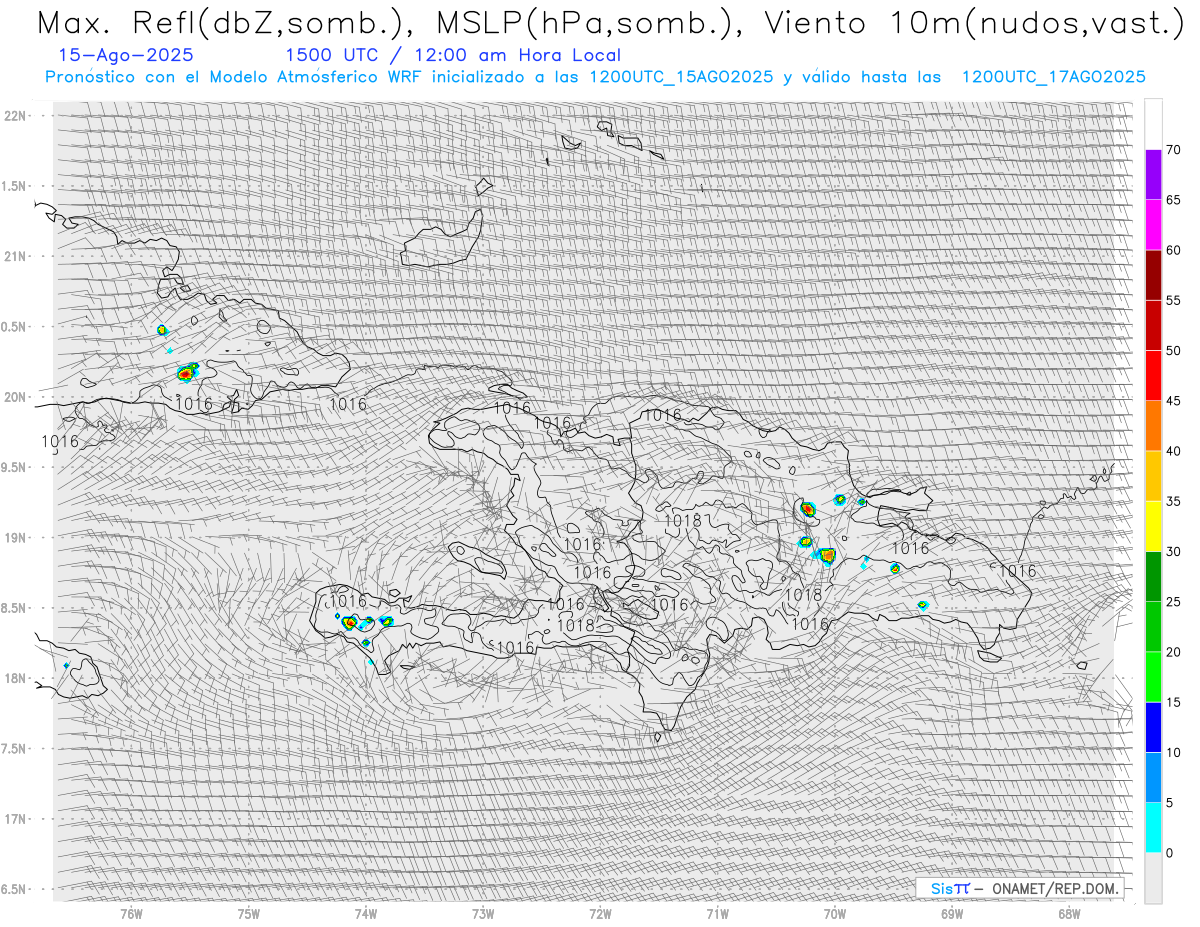Screen dimensions: 1200x927
Task: Click the time label '1500 UTC / 12:00 am Hora Local'
Action: pos(453,55)
